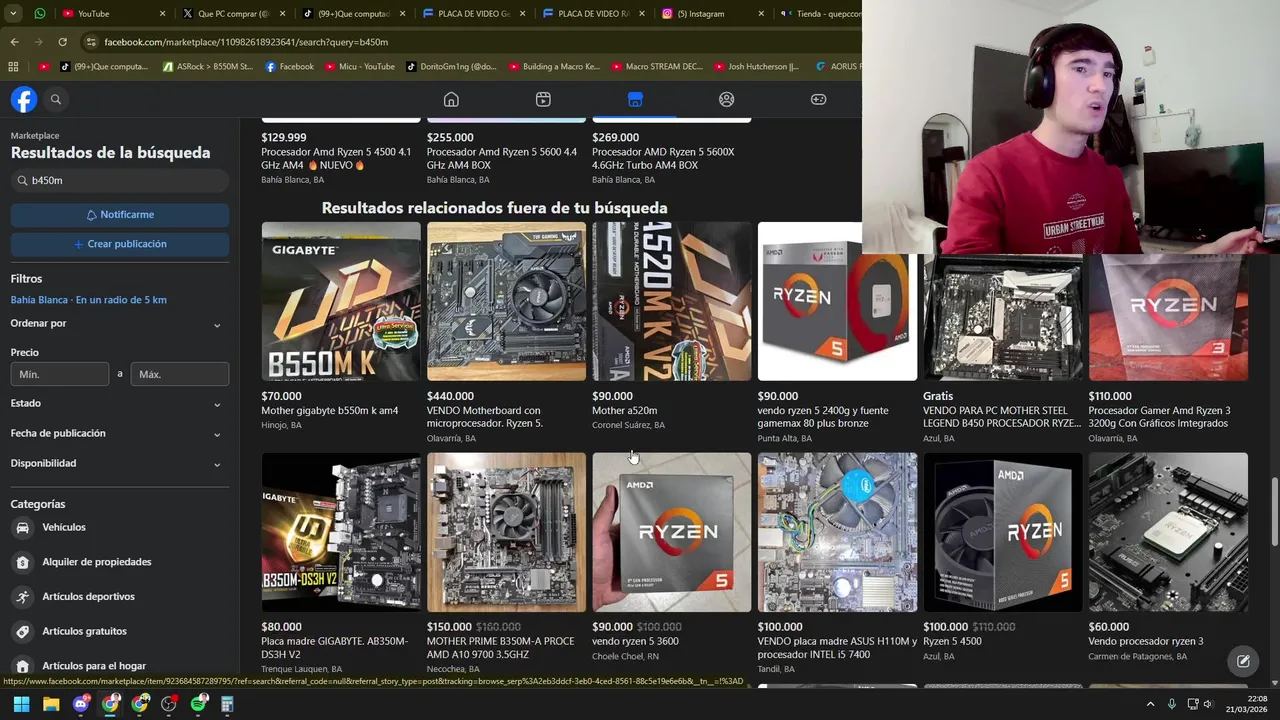Image resolution: width=1280 pixels, height=720 pixels.
Task: Expand the Ordenar por filter
Action: click(x=120, y=324)
